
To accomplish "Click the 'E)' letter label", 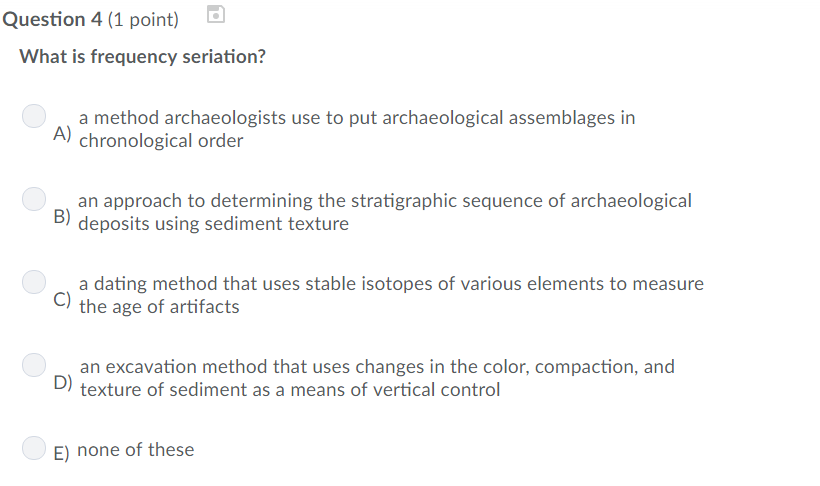I will (x=62, y=452).
